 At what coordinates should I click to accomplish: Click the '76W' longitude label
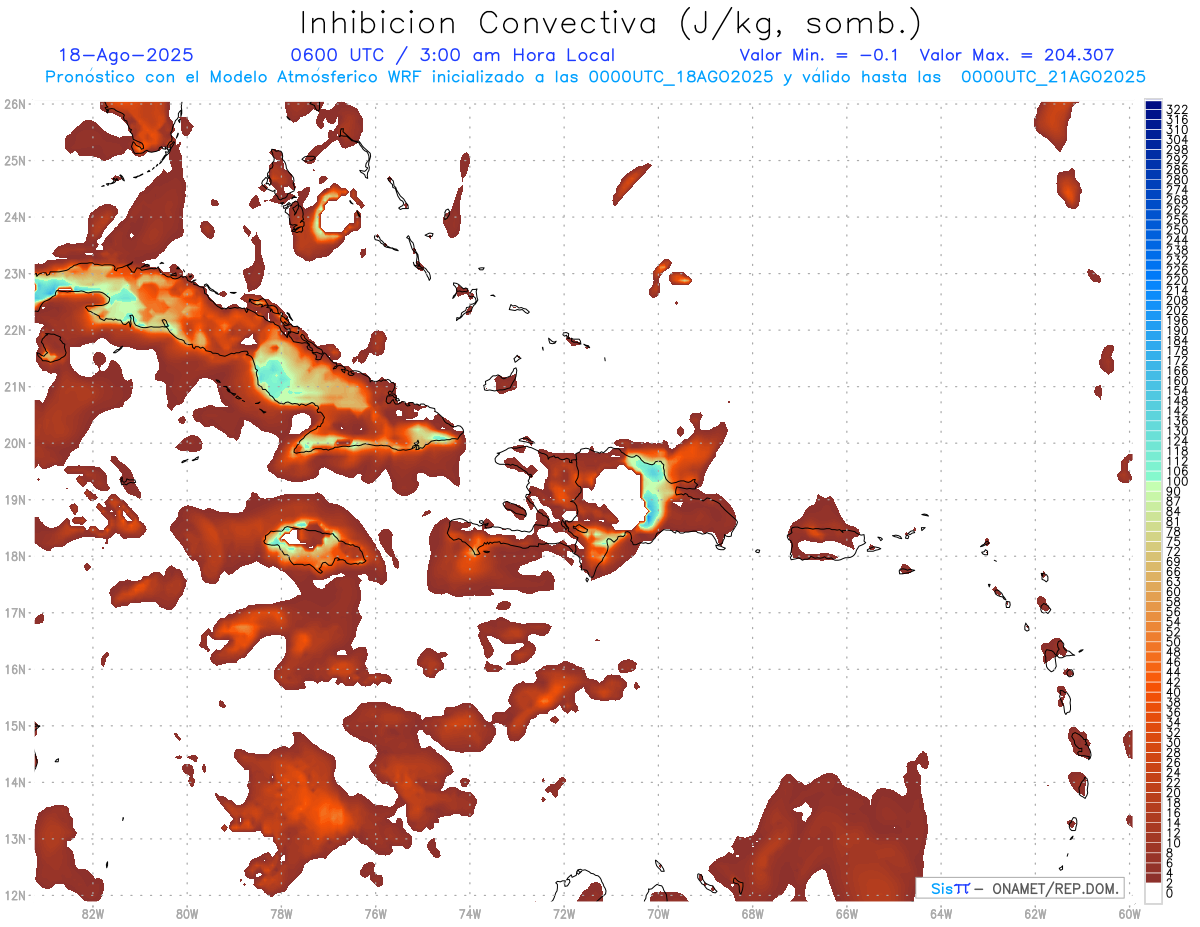click(376, 912)
